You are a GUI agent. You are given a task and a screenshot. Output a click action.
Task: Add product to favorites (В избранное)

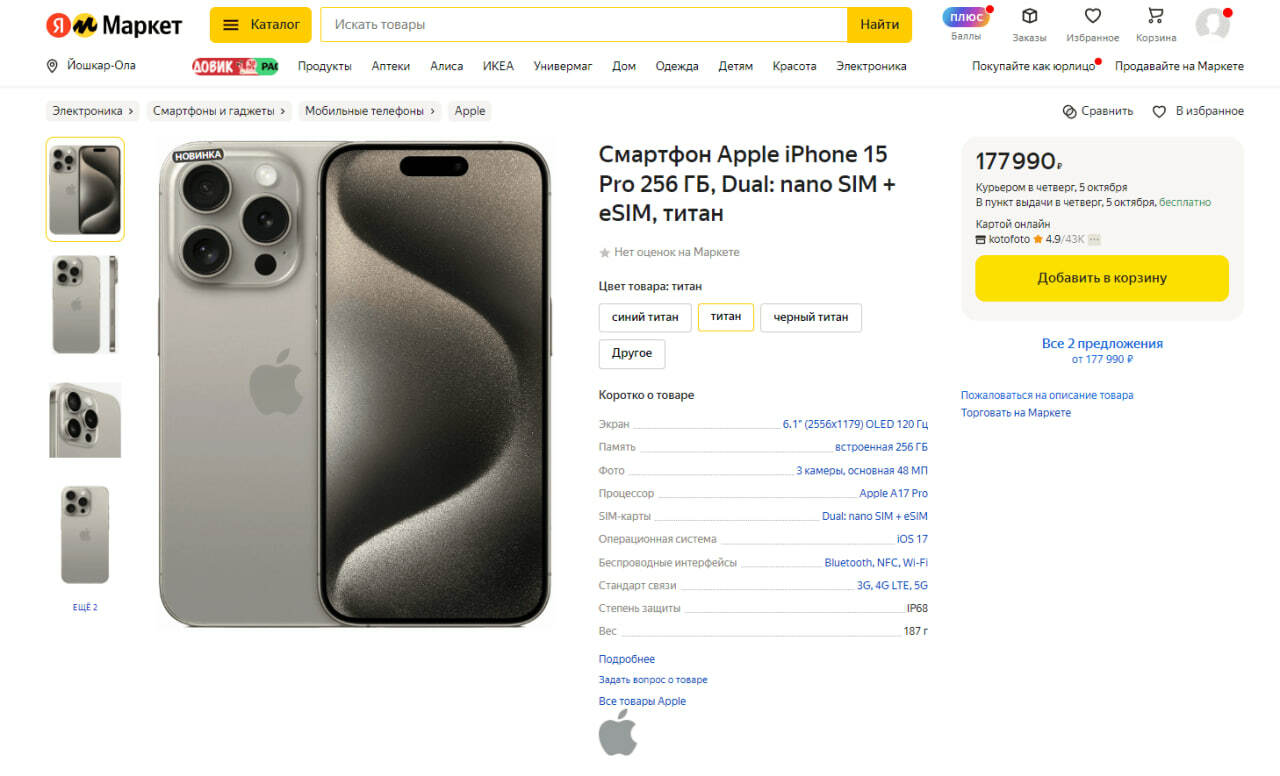[1198, 111]
